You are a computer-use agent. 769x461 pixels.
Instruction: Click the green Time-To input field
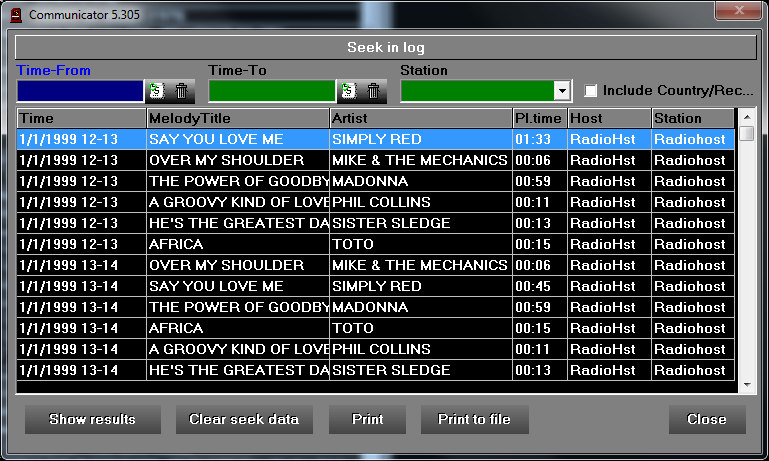(272, 91)
